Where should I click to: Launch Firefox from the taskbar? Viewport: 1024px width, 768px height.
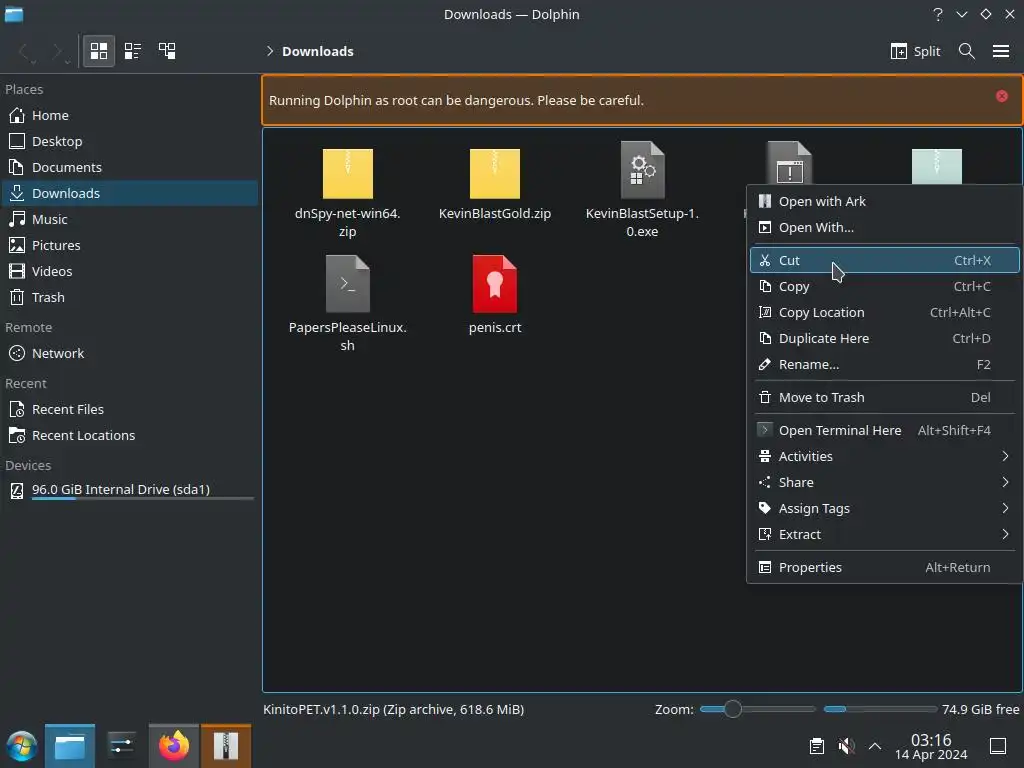(x=174, y=746)
